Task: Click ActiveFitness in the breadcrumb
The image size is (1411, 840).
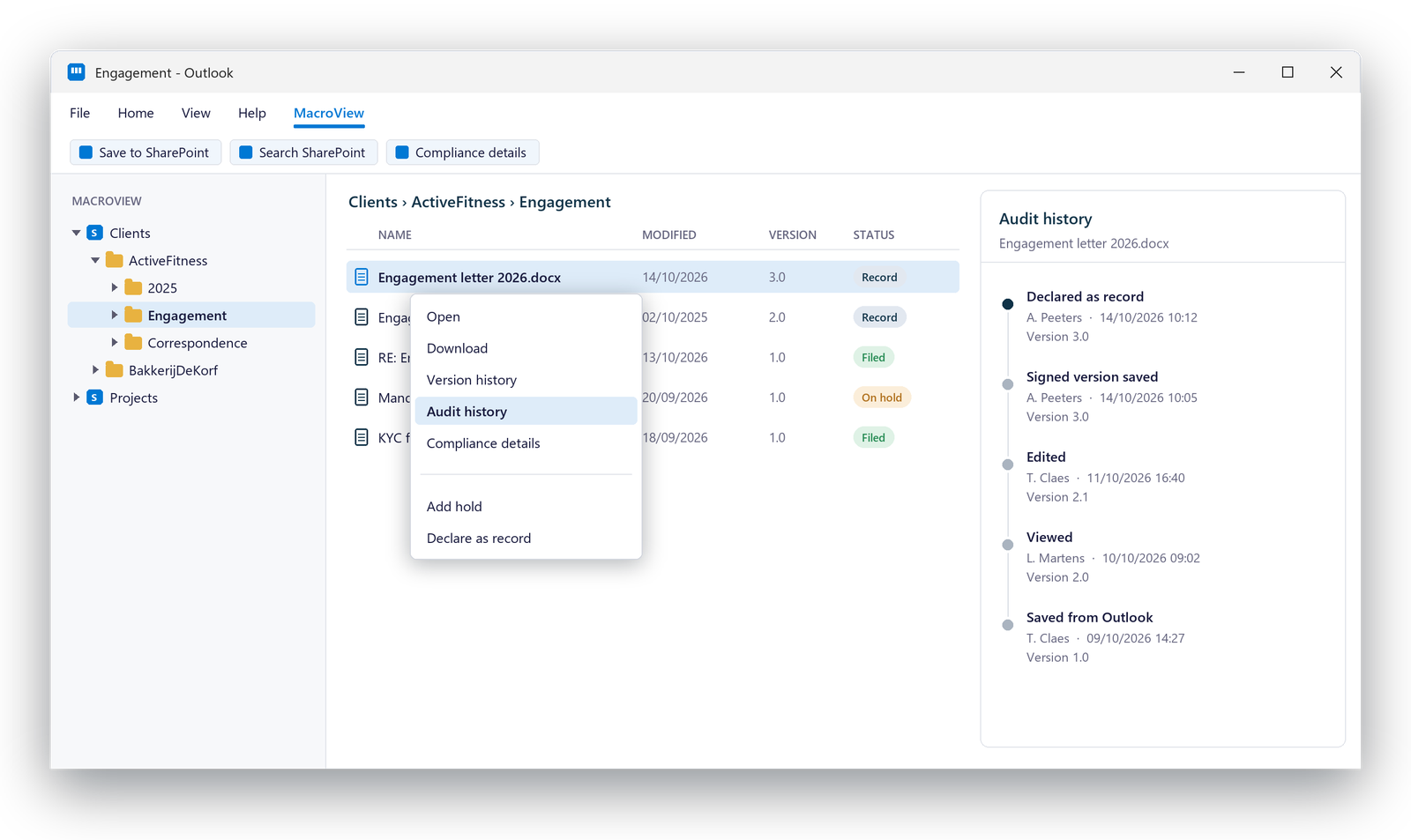Action: click(459, 202)
